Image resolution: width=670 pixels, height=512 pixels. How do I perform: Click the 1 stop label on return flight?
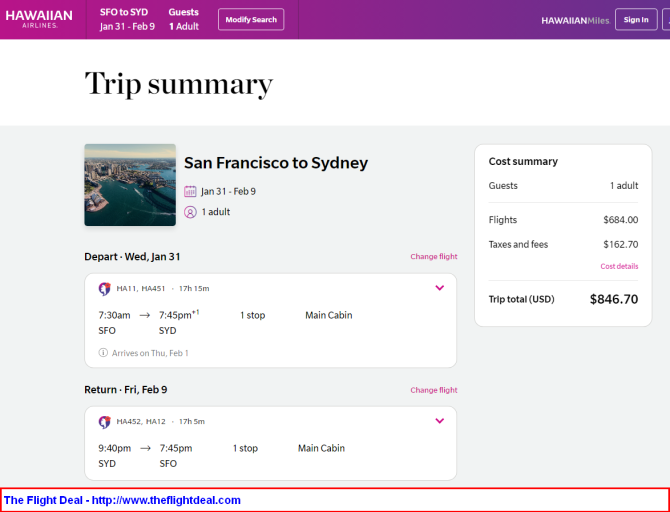245,448
